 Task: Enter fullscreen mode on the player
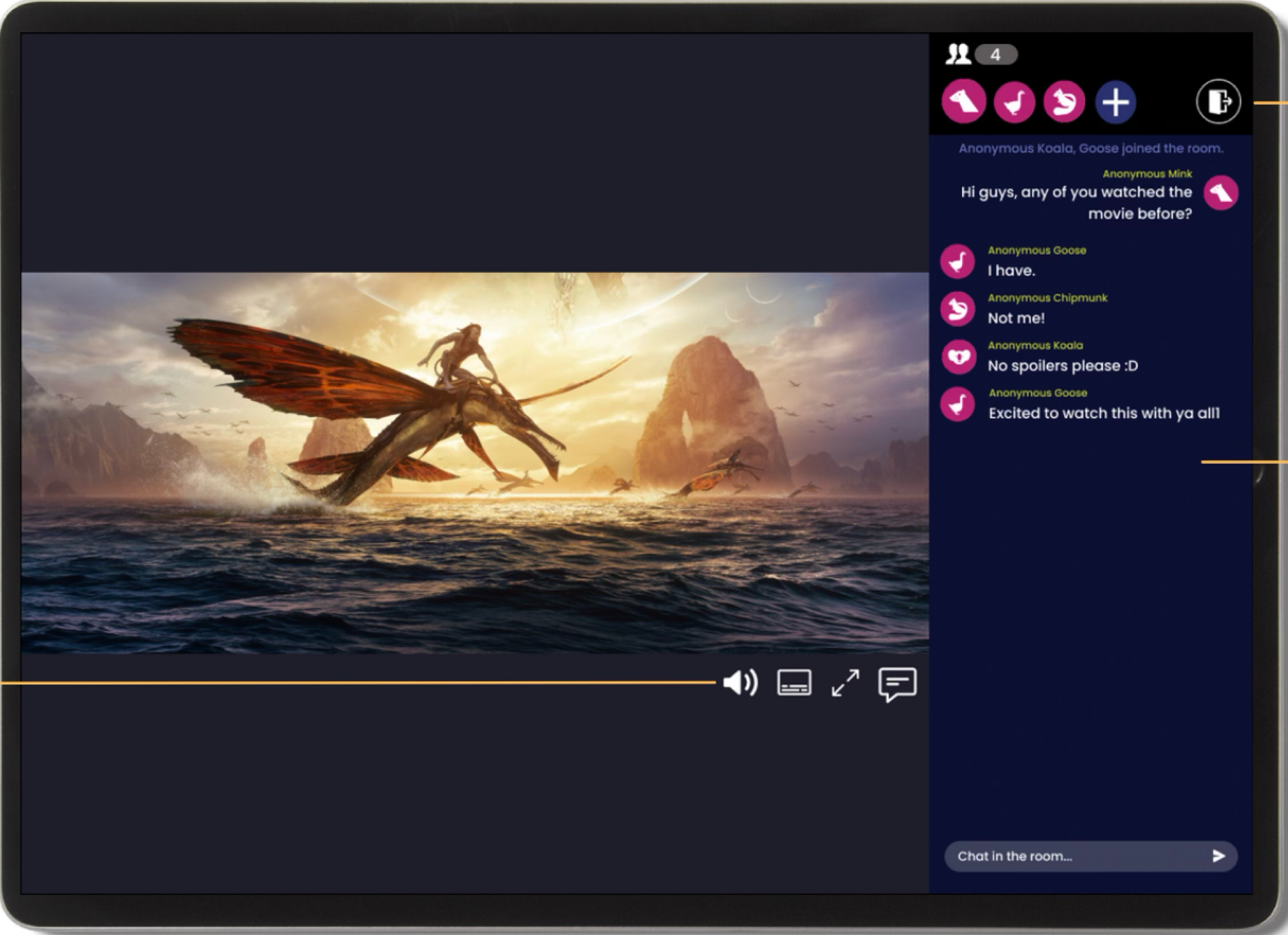(x=844, y=683)
